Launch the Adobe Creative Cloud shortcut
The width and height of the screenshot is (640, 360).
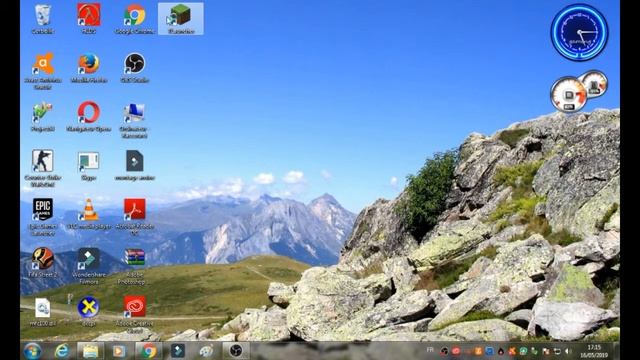tap(134, 315)
